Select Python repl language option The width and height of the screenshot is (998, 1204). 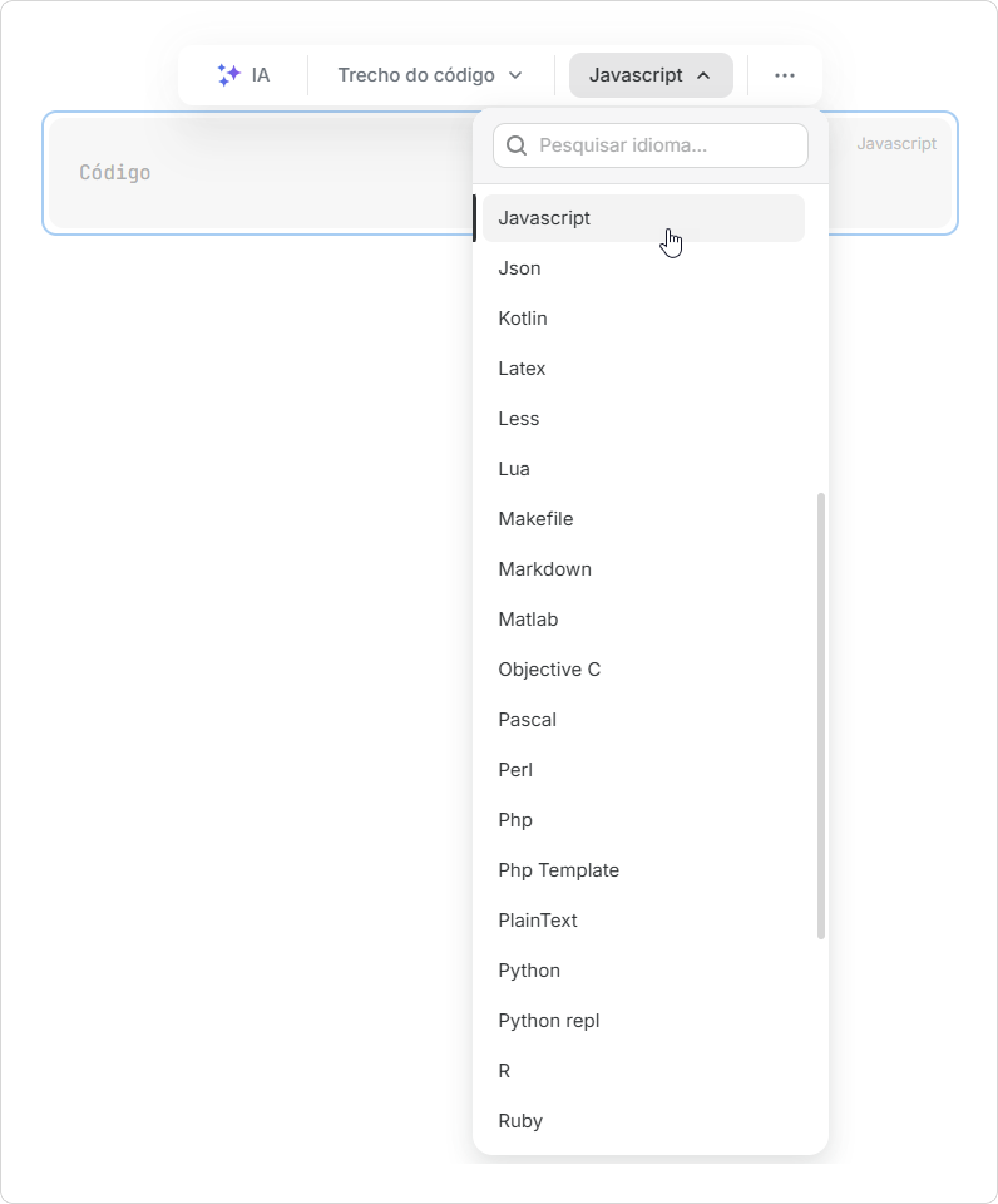[x=643, y=1021]
